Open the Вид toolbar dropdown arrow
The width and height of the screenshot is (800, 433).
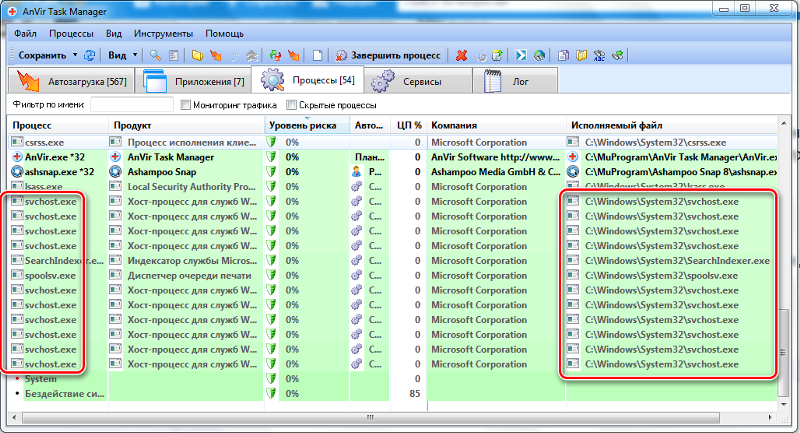135,55
